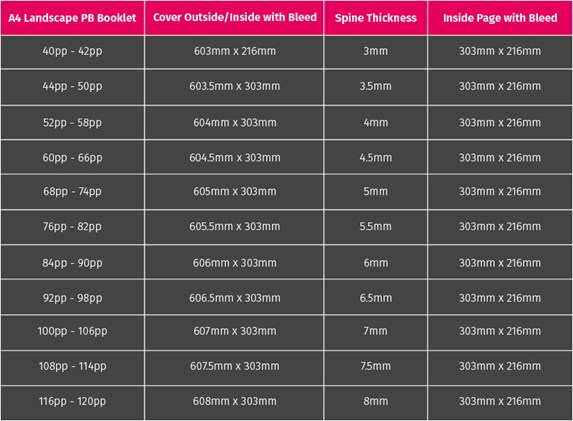Viewport: 573px width, 421px height.
Task: Select the 608mm x 303mm cover cell
Action: point(235,401)
